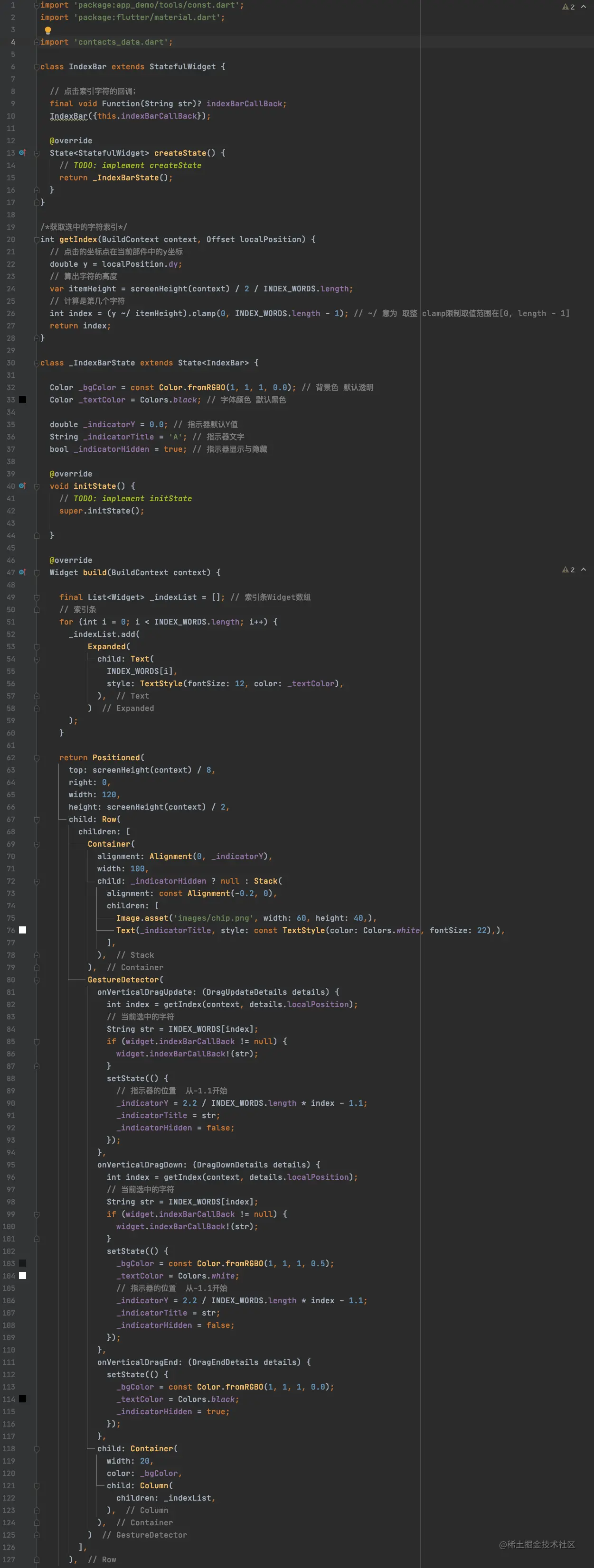Open the gray swatch for fromRGBO 0.5 line

pyautogui.click(x=22, y=1263)
